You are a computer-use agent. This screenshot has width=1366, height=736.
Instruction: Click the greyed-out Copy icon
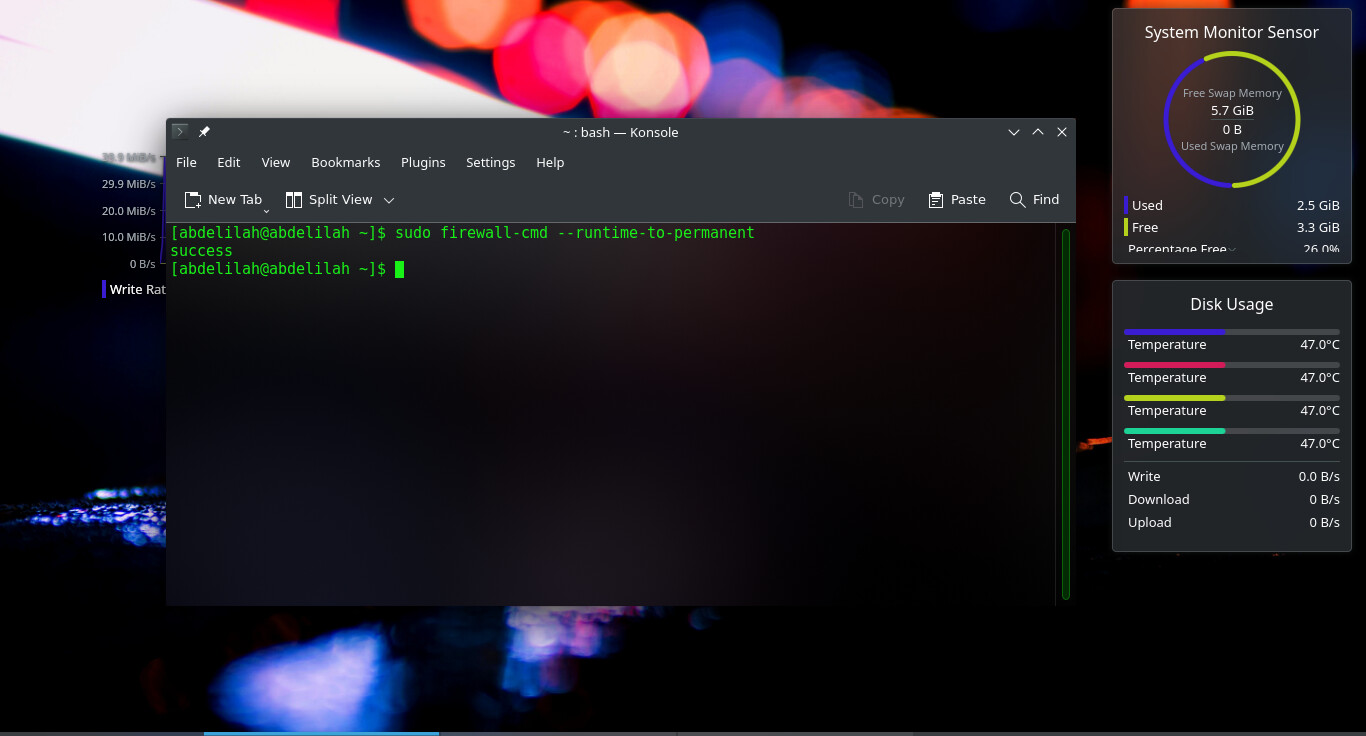click(x=856, y=200)
